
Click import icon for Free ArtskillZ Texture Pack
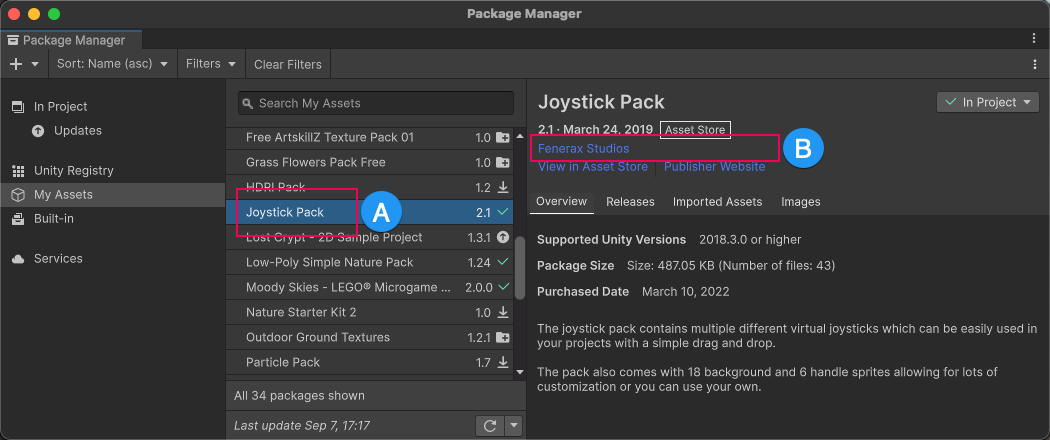503,137
